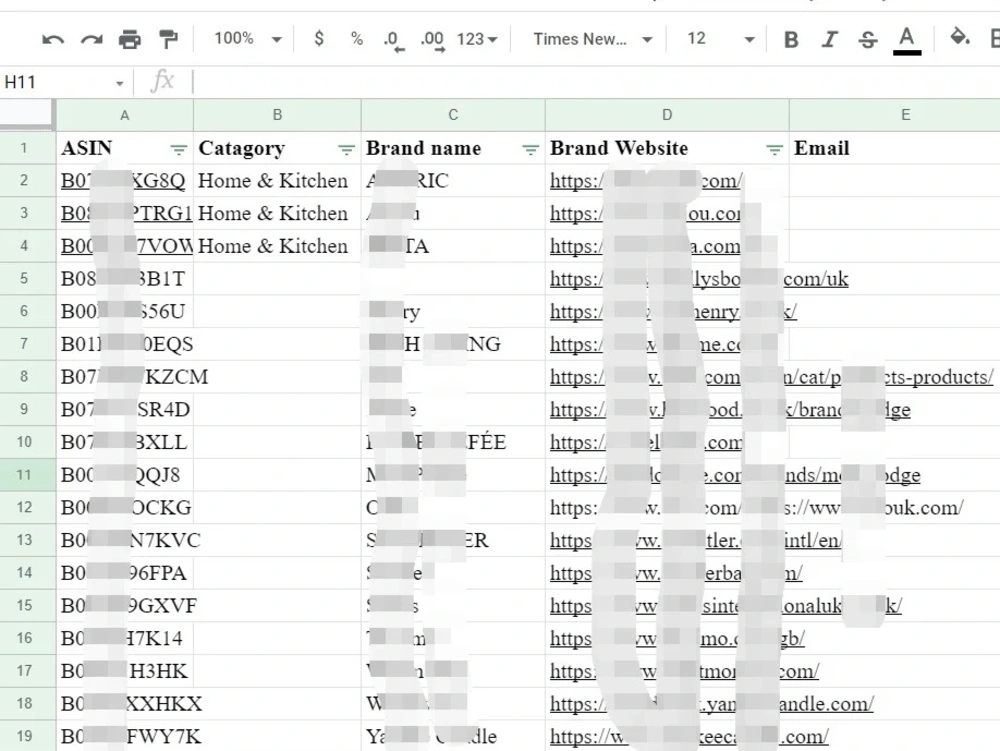Select column A header
Viewport: 1000px width, 751px height.
coord(125,115)
